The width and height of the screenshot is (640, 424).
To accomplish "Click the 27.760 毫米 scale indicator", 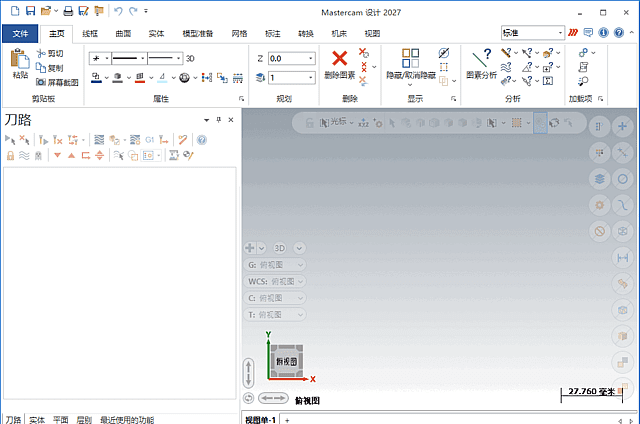I will coord(592,394).
